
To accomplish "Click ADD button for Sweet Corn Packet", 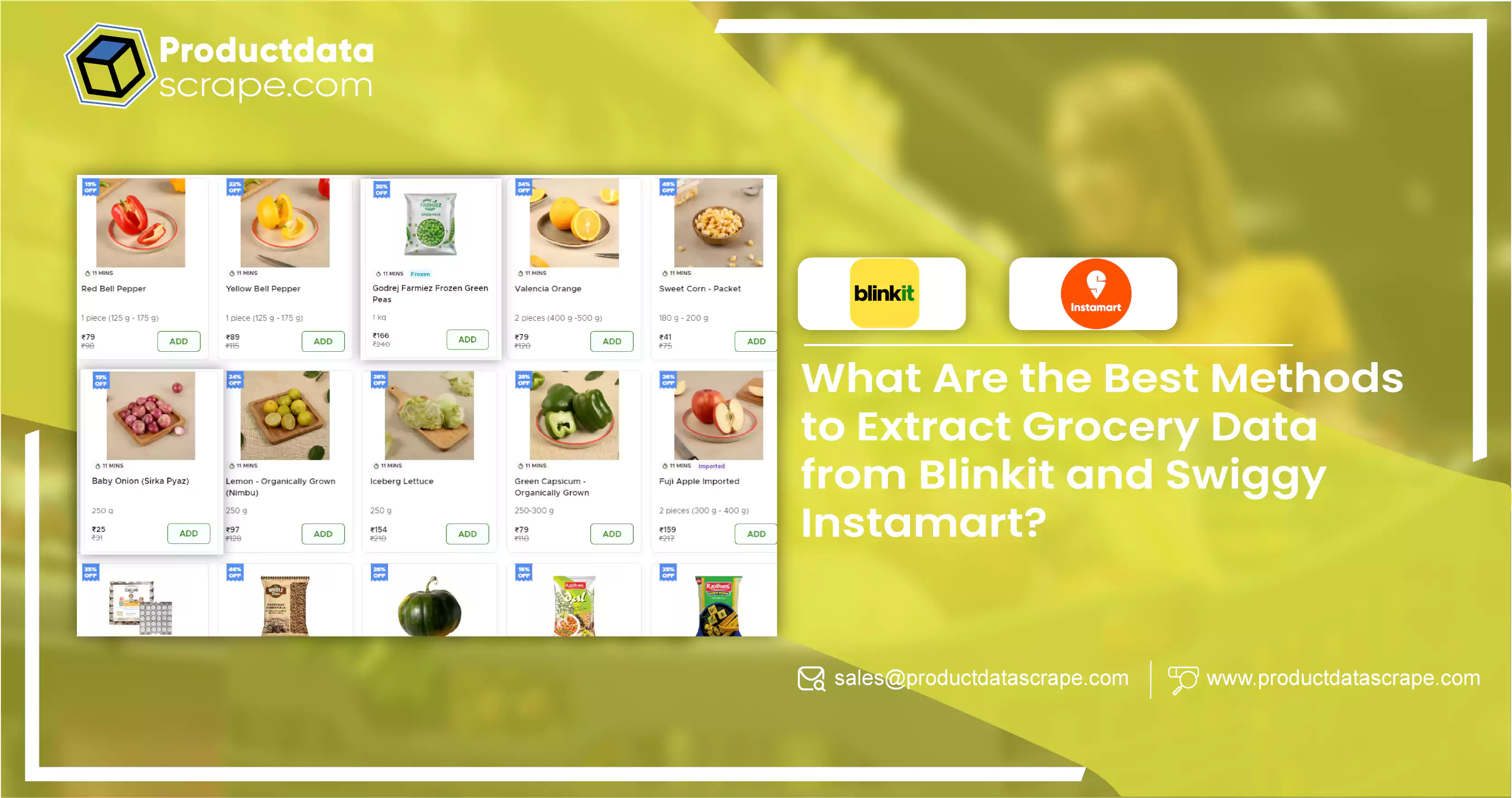I will click(755, 341).
